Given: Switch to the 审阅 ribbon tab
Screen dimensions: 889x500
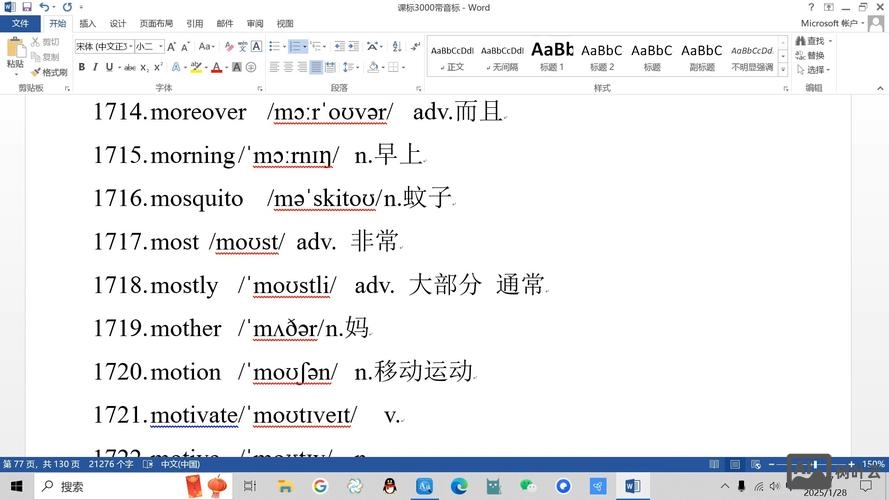Looking at the screenshot, I should point(255,23).
